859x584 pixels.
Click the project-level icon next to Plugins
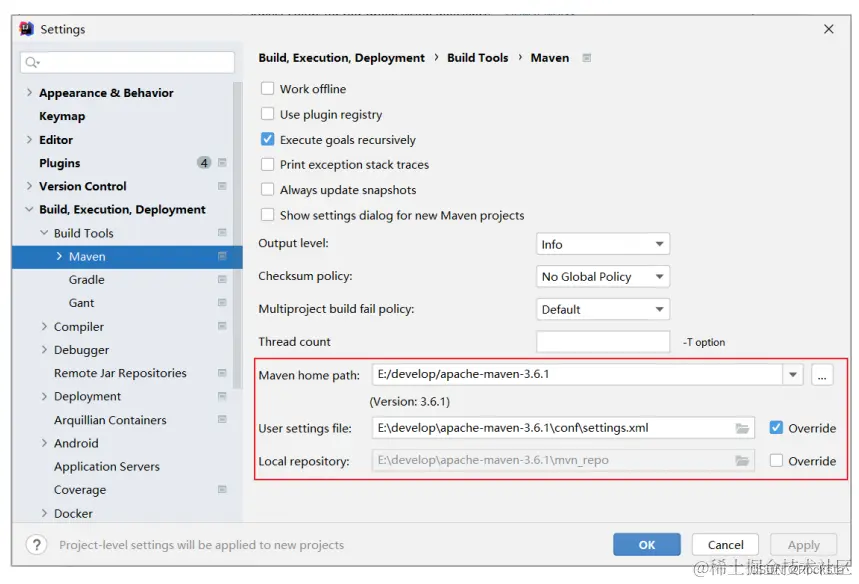point(222,163)
